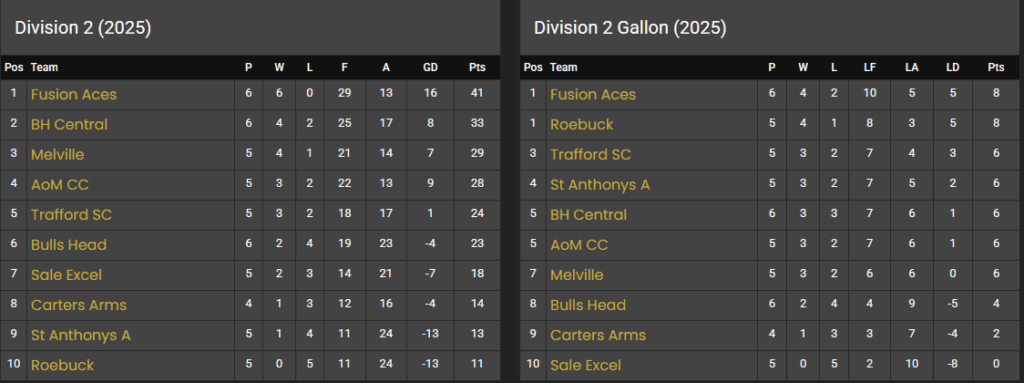Open Fusion Aces in Division 2 table
Viewport: 1024px width, 383px height.
[74, 94]
